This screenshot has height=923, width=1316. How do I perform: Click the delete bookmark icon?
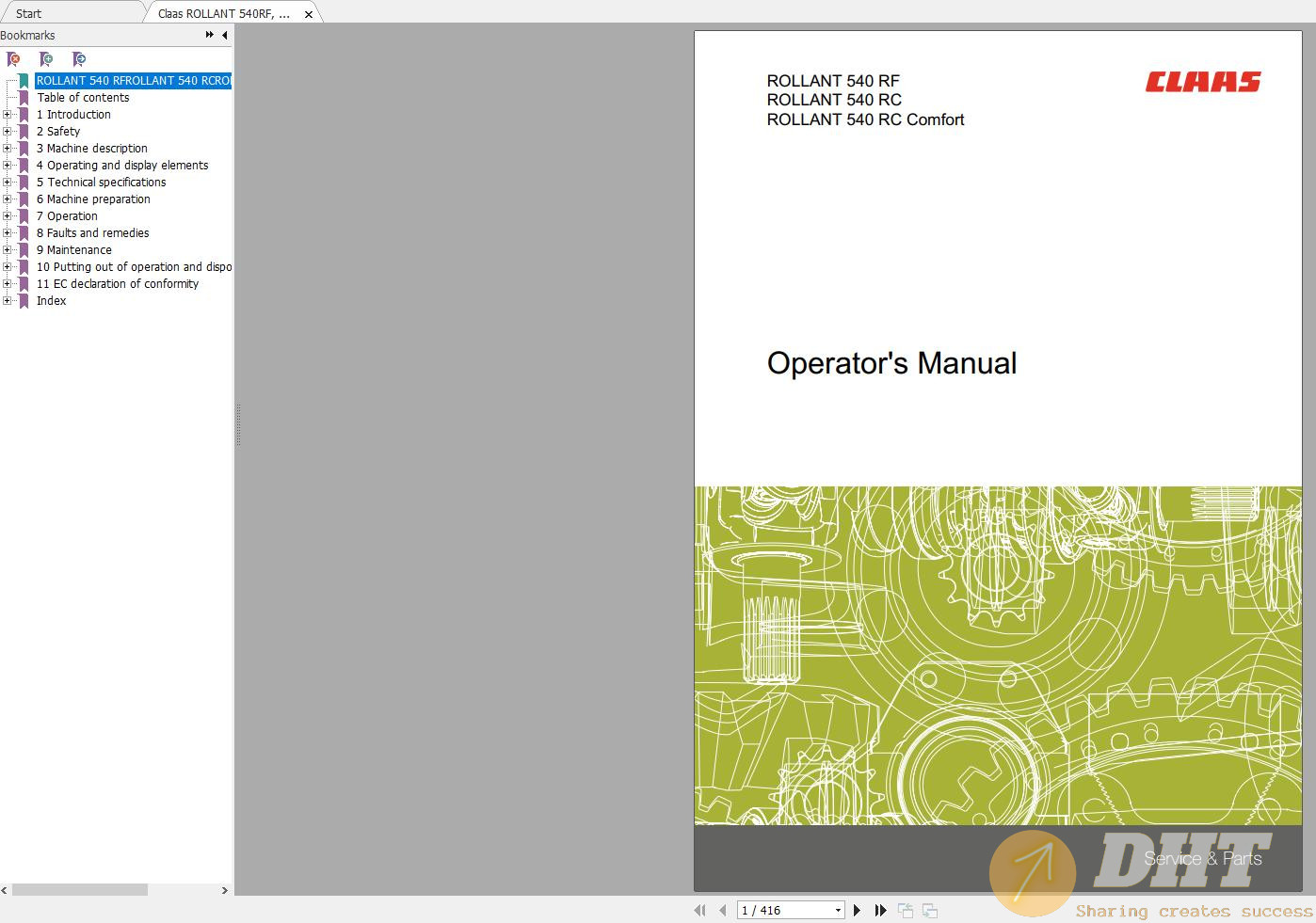click(14, 59)
